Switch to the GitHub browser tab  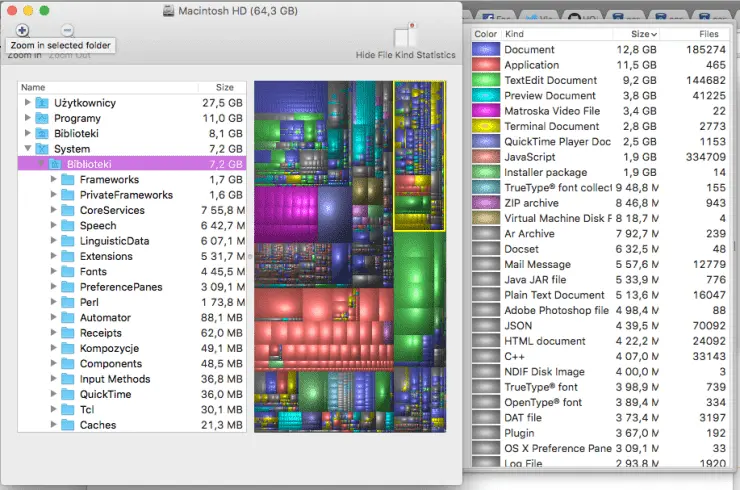[577, 17]
